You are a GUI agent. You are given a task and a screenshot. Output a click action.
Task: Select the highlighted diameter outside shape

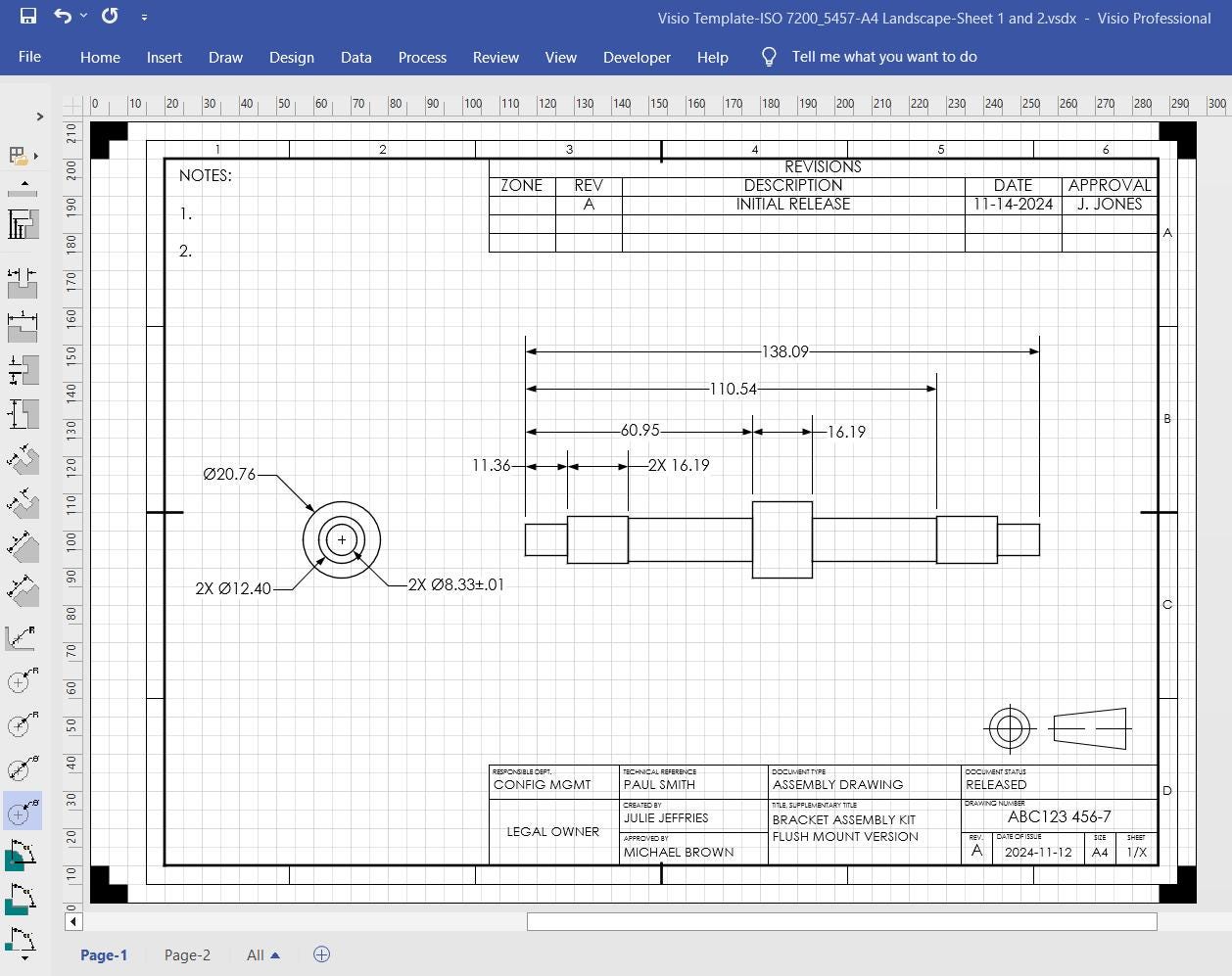tap(23, 812)
